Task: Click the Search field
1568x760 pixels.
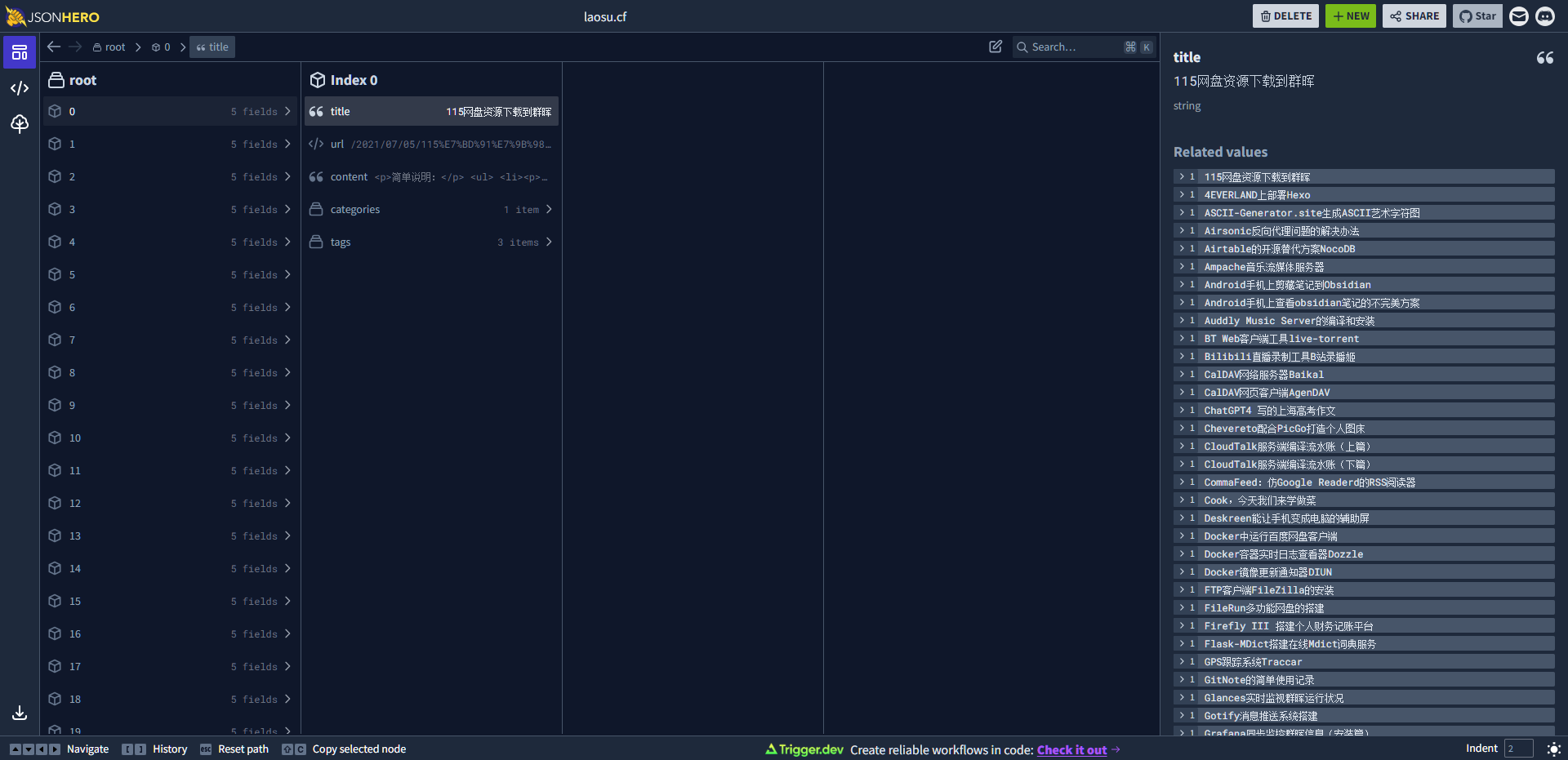Action: (x=1085, y=47)
